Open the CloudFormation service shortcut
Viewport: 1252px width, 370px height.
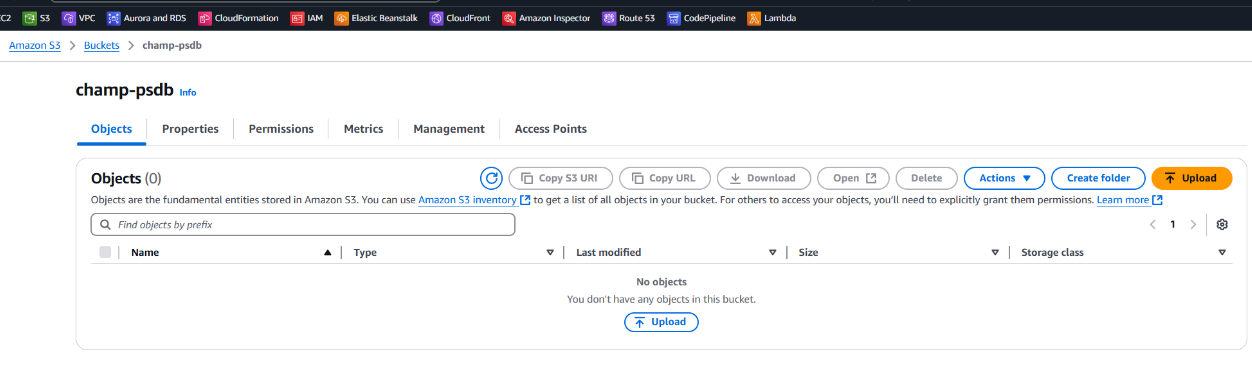point(238,17)
